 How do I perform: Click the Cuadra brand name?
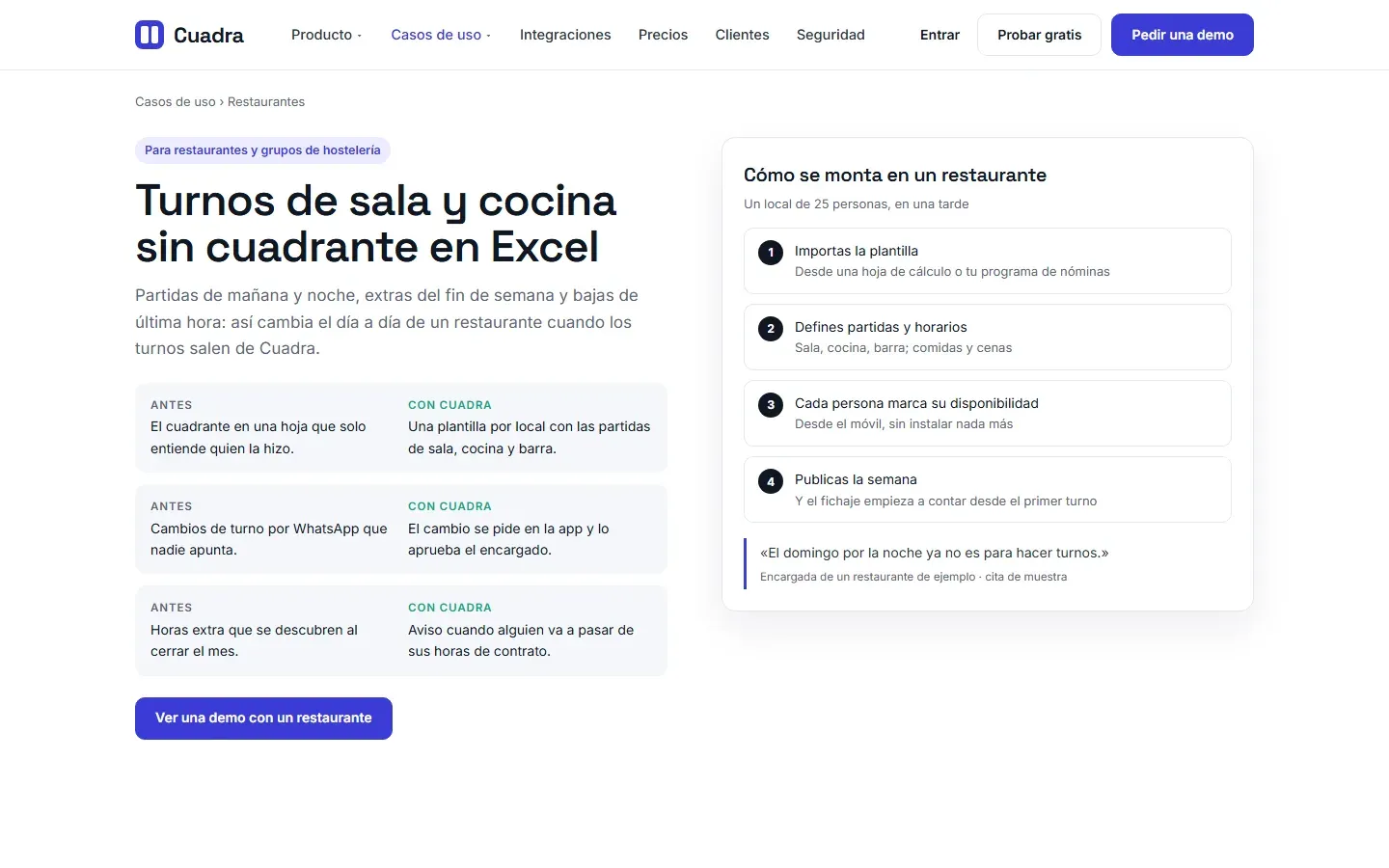pyautogui.click(x=208, y=36)
